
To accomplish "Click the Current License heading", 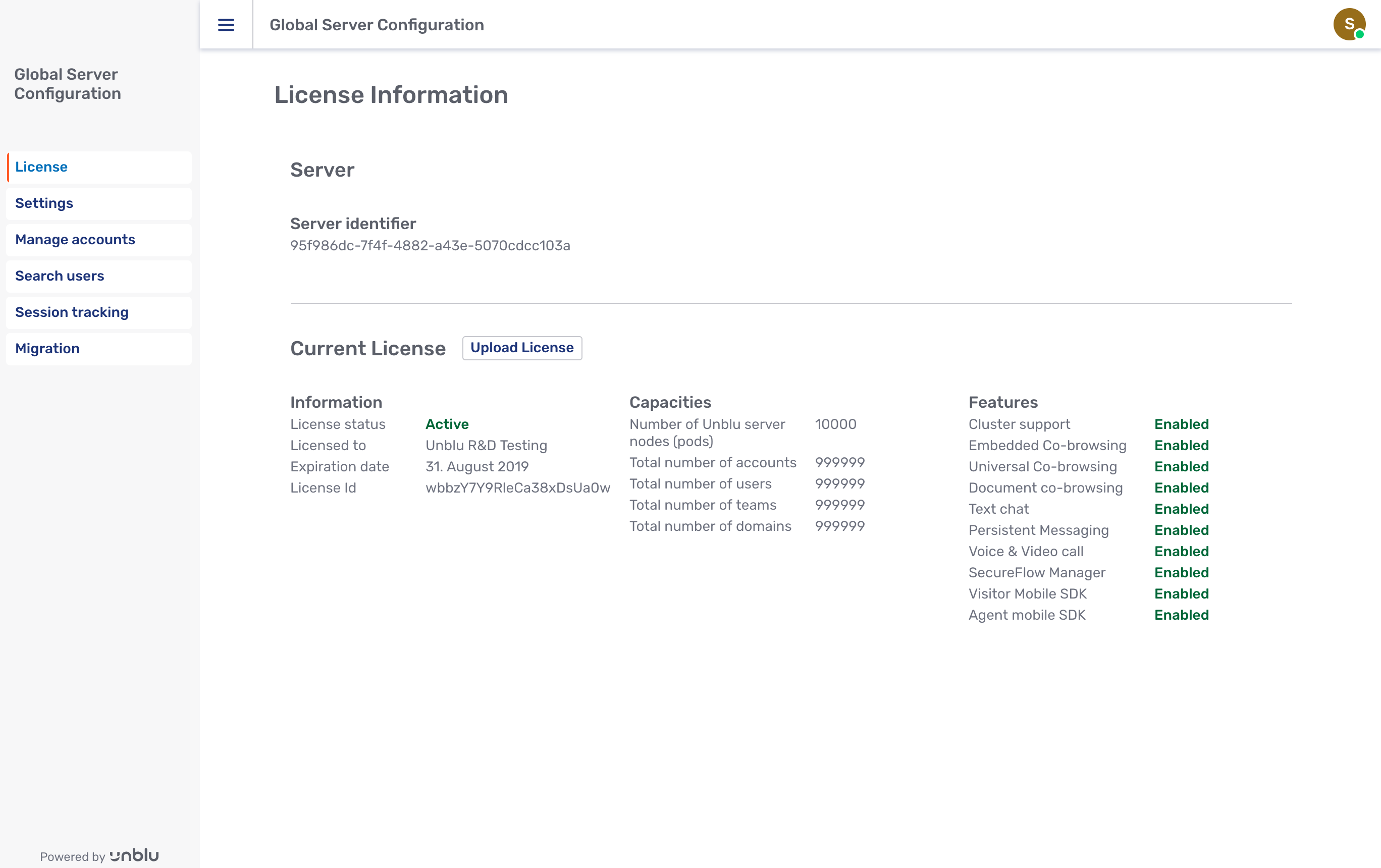I will pyautogui.click(x=367, y=348).
